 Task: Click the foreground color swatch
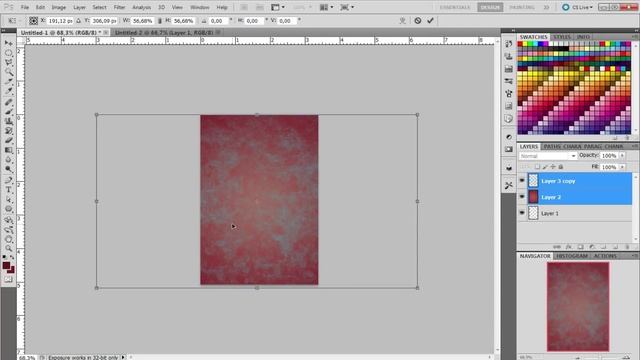point(6,266)
